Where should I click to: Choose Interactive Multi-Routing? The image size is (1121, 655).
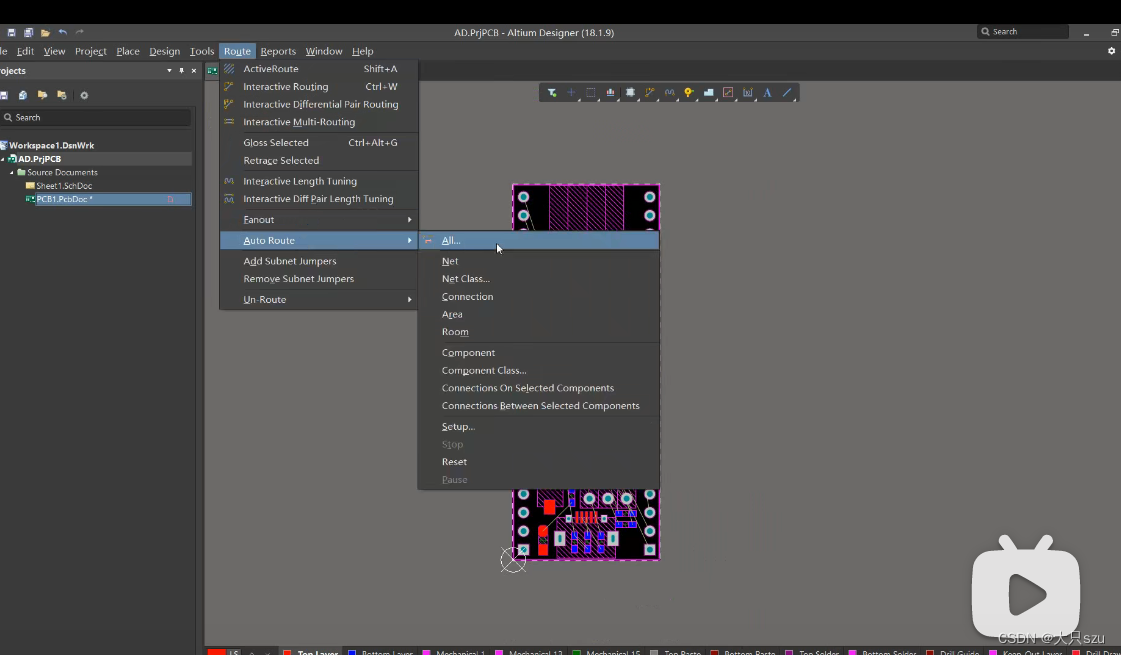(x=319, y=122)
